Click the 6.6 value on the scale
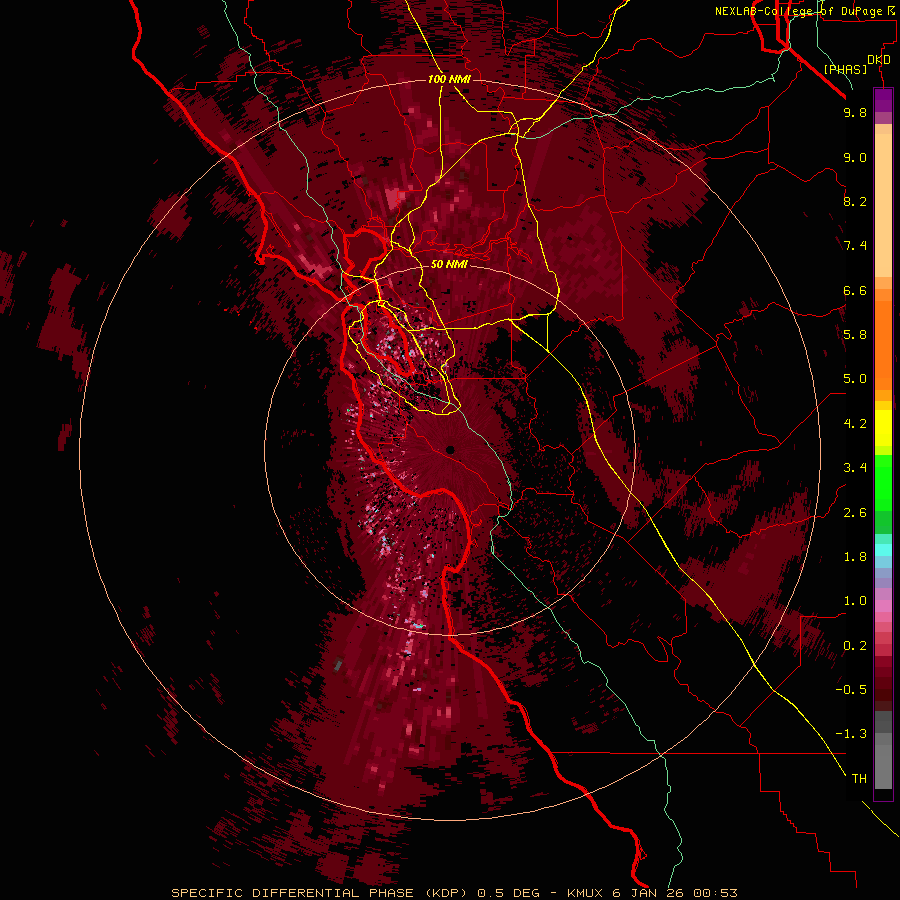Image resolution: width=900 pixels, height=900 pixels. [x=855, y=290]
